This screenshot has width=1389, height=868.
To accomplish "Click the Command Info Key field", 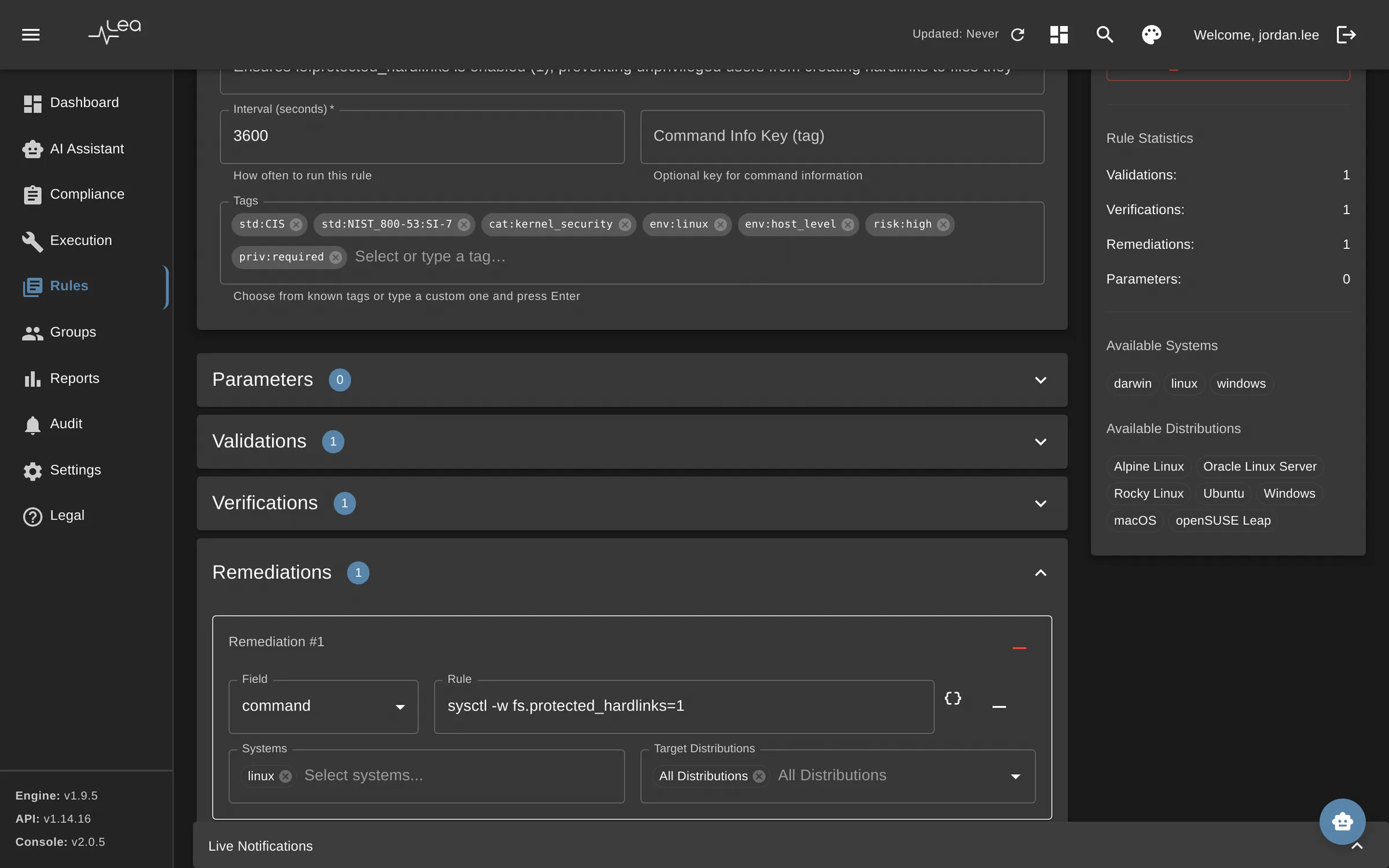I will pyautogui.click(x=842, y=137).
